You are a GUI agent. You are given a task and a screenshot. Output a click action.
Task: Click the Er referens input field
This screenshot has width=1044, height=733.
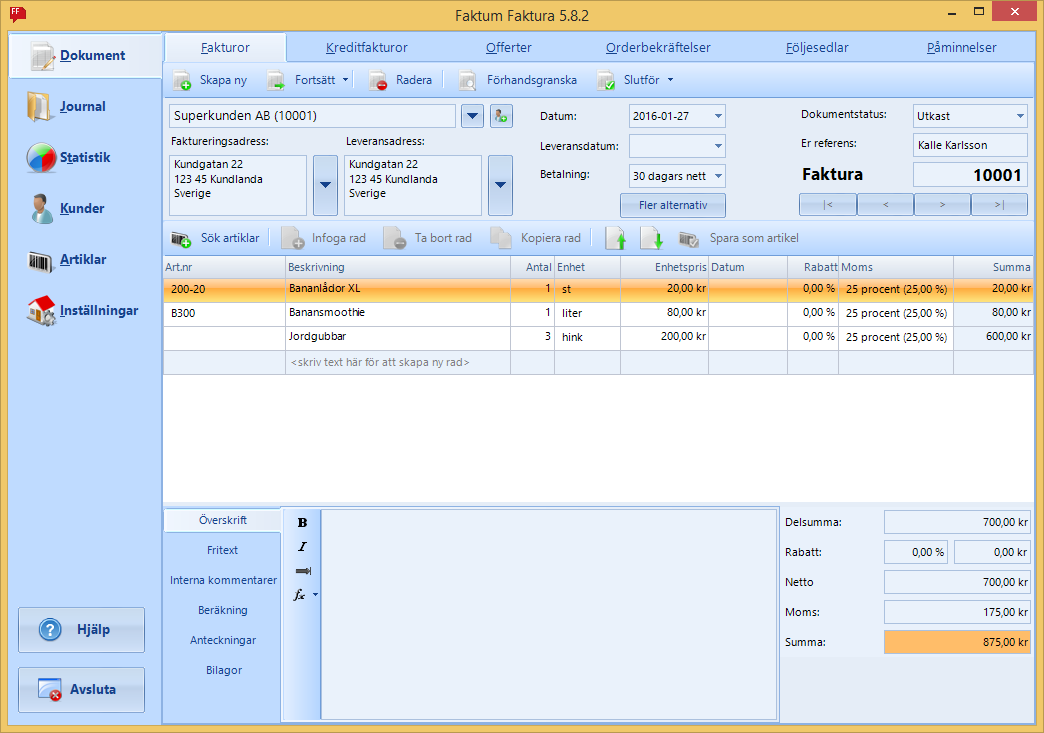click(970, 144)
